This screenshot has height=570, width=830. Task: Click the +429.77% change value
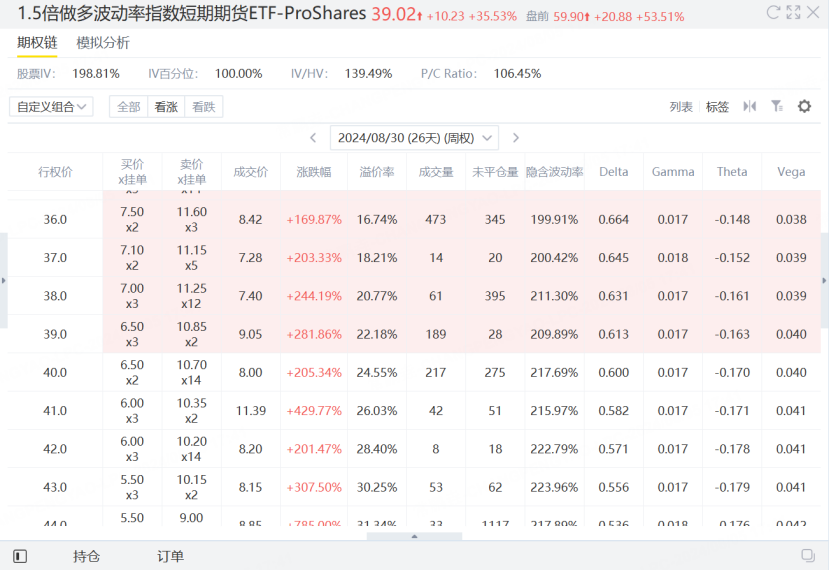point(314,411)
